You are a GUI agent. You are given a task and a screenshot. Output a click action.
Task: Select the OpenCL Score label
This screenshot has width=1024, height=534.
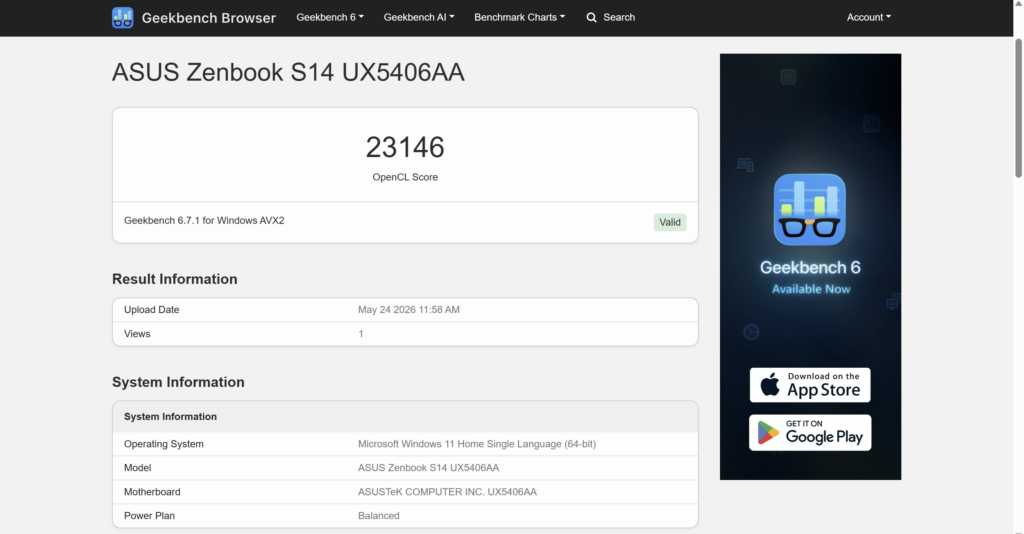coord(405,177)
